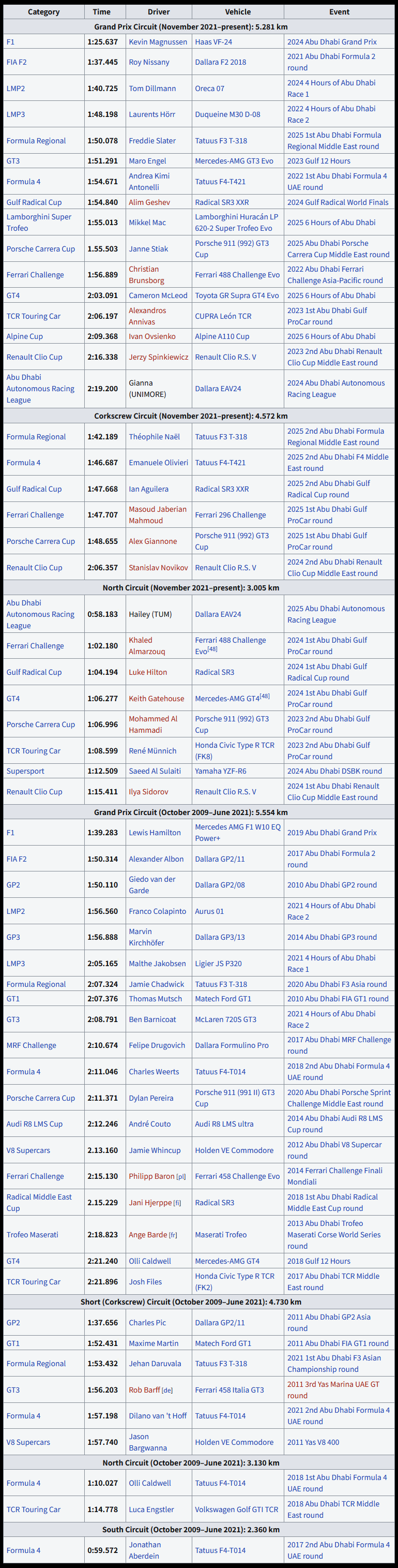Click the Lewis Hamilton driver link
Image resolution: width=398 pixels, height=1568 pixels.
click(x=155, y=833)
